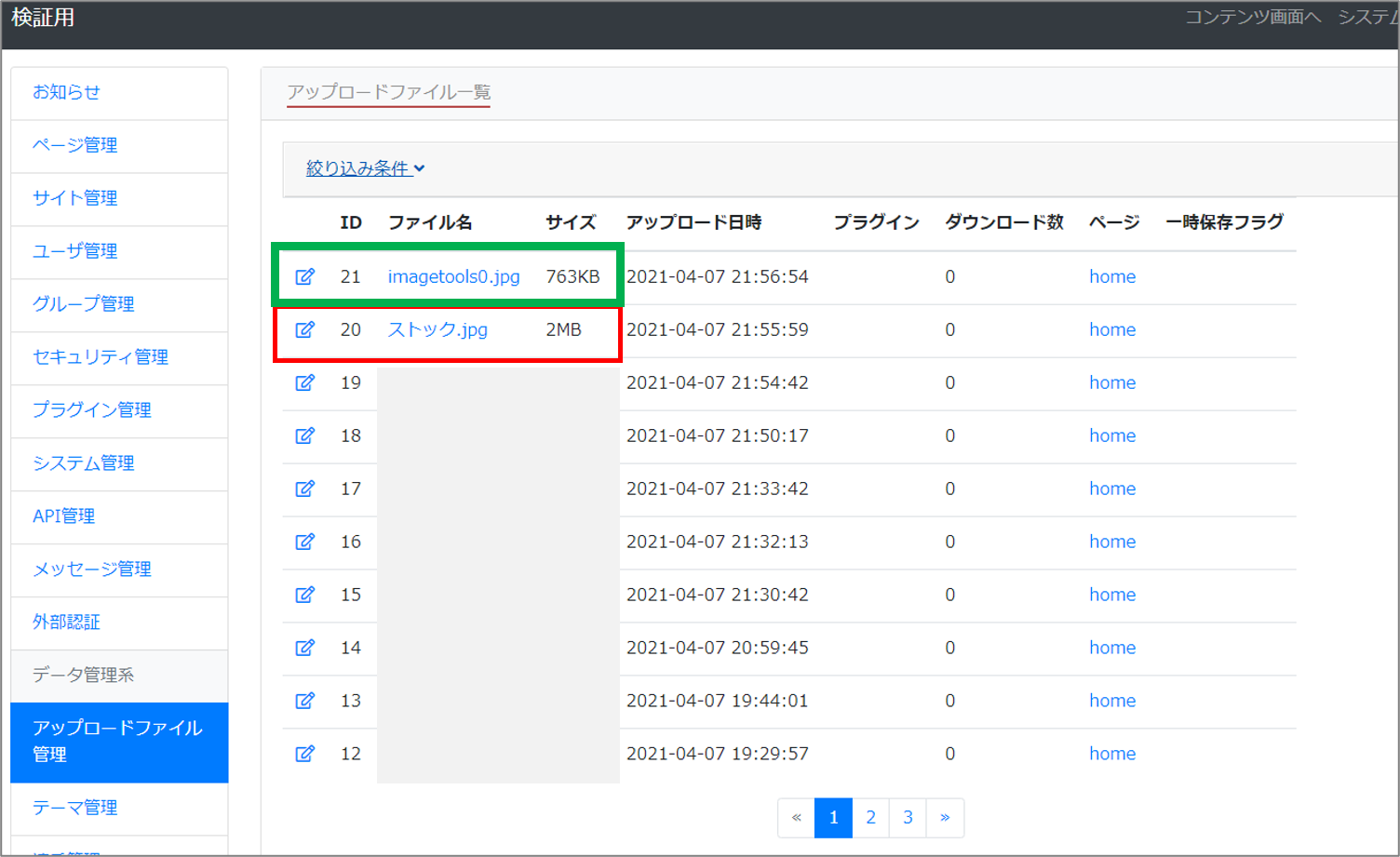Open home page link for file ID 16
Screen dimensions: 1400x857
coord(1112,542)
